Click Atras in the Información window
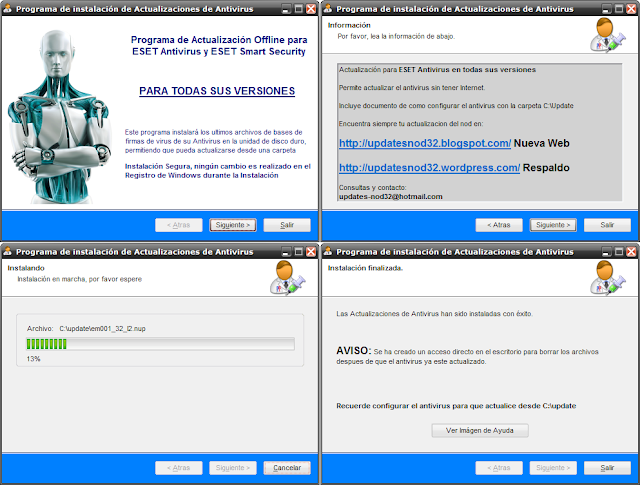 click(x=499, y=225)
